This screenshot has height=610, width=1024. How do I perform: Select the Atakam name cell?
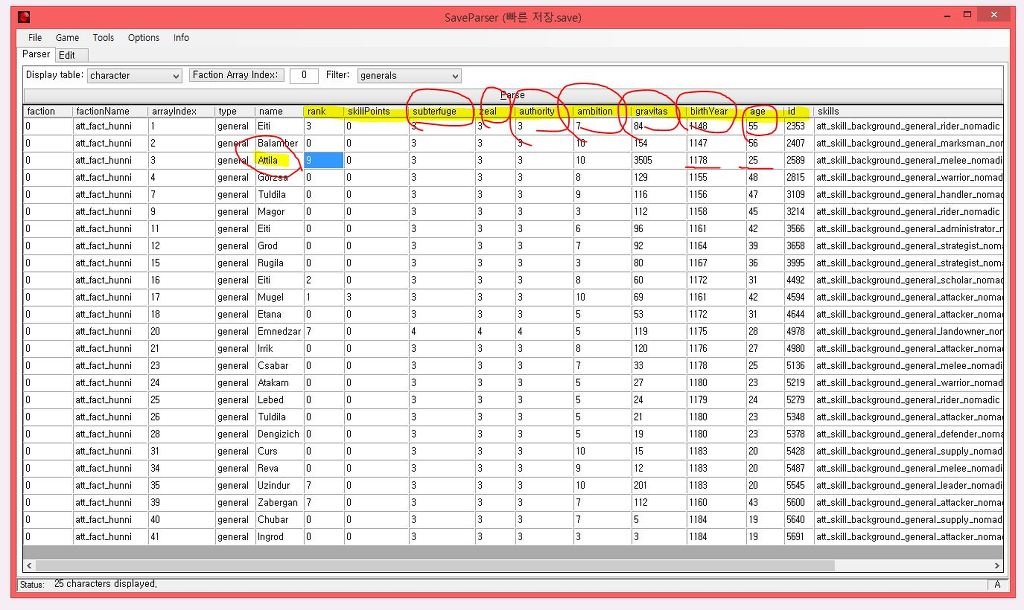coord(279,383)
